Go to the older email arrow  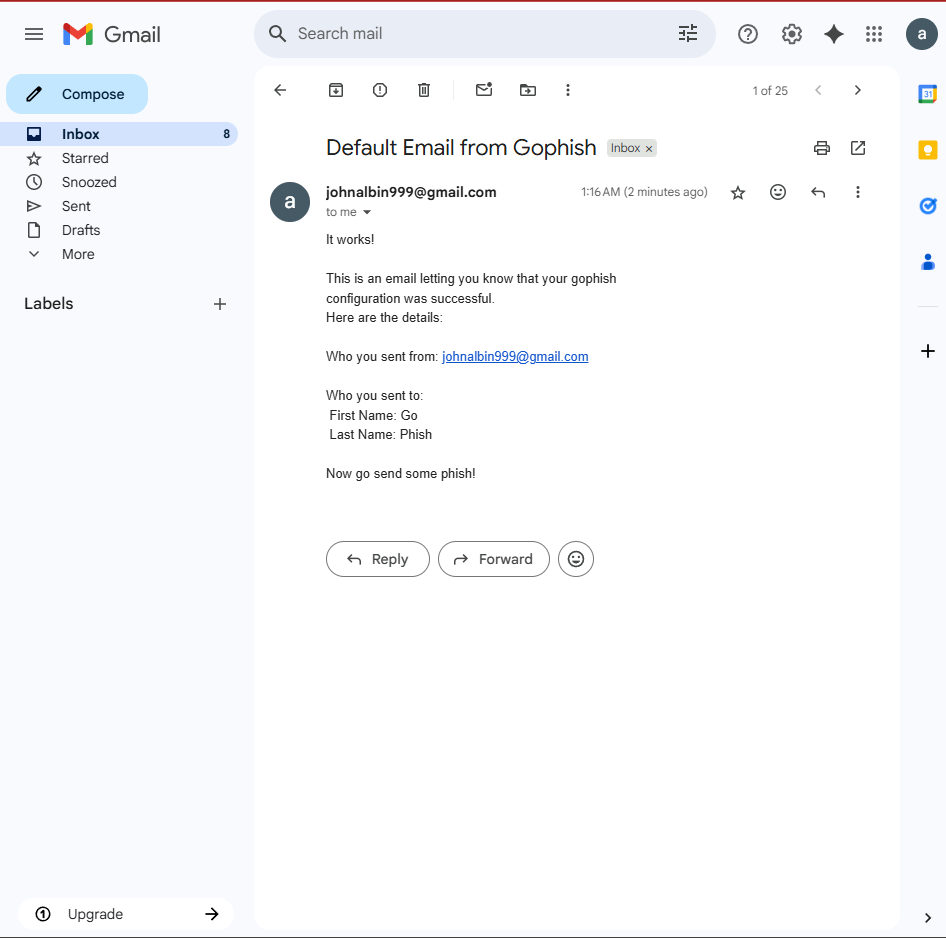pos(857,90)
